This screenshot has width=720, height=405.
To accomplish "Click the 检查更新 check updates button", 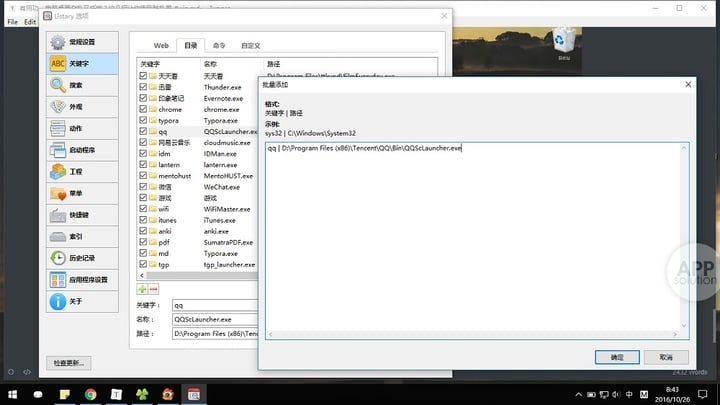I will click(68, 363).
